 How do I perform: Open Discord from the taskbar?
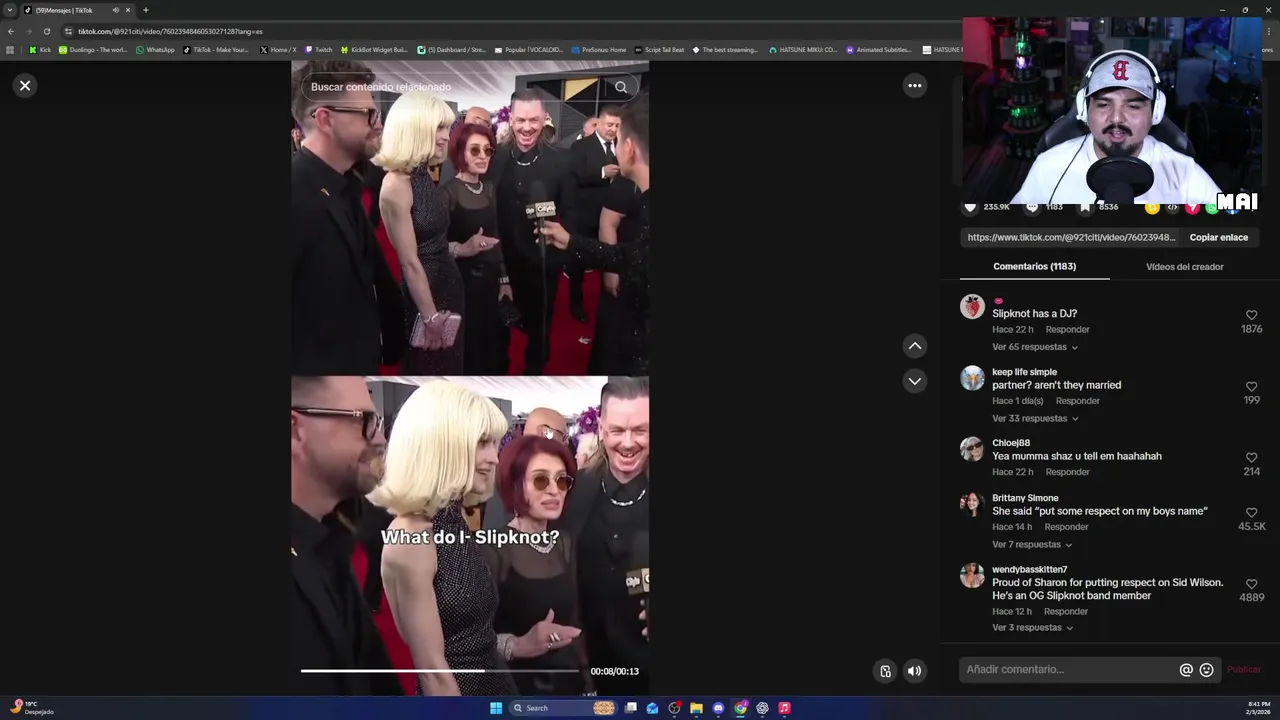tap(718, 708)
